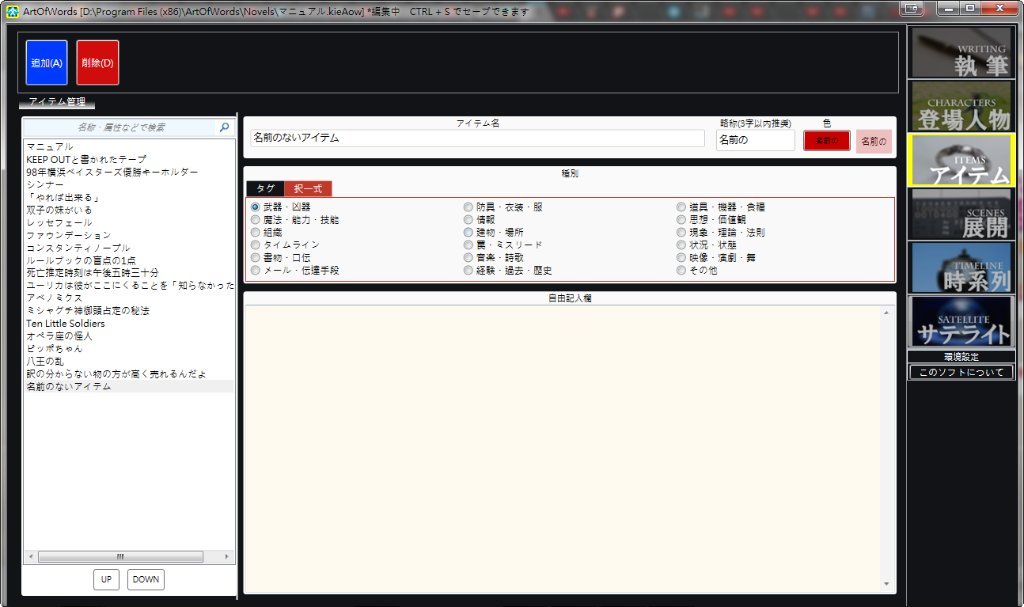Select 防具・衣装・服 radio button
The height and width of the screenshot is (607, 1024).
click(468, 207)
